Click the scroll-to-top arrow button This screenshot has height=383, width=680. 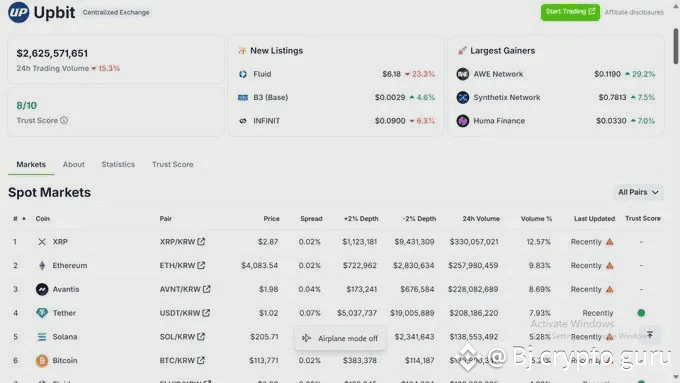[x=650, y=334]
